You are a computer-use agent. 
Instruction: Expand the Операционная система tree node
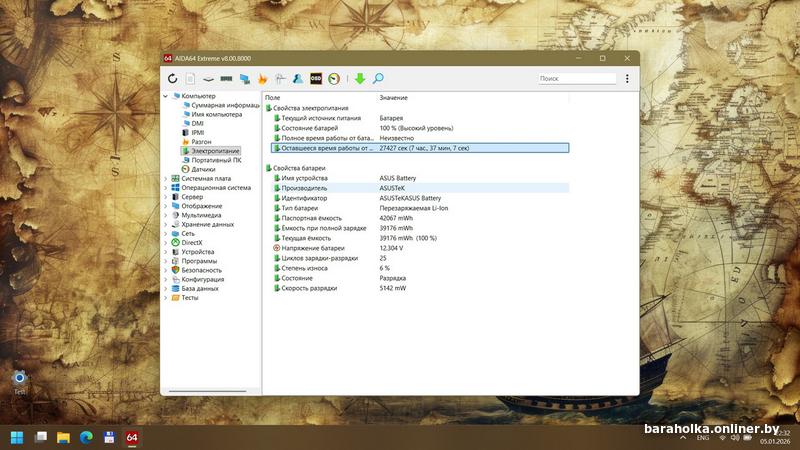(x=166, y=188)
